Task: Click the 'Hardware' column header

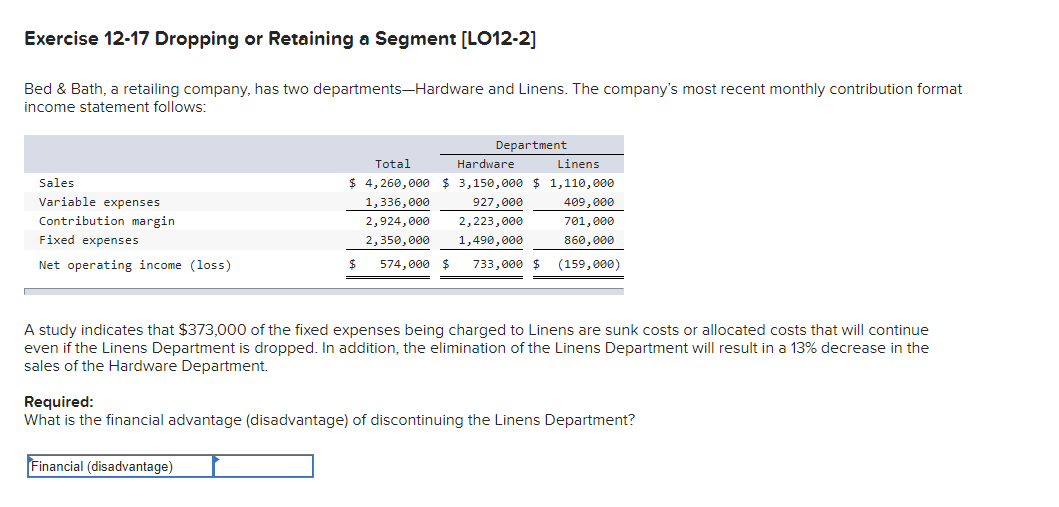Action: [486, 164]
